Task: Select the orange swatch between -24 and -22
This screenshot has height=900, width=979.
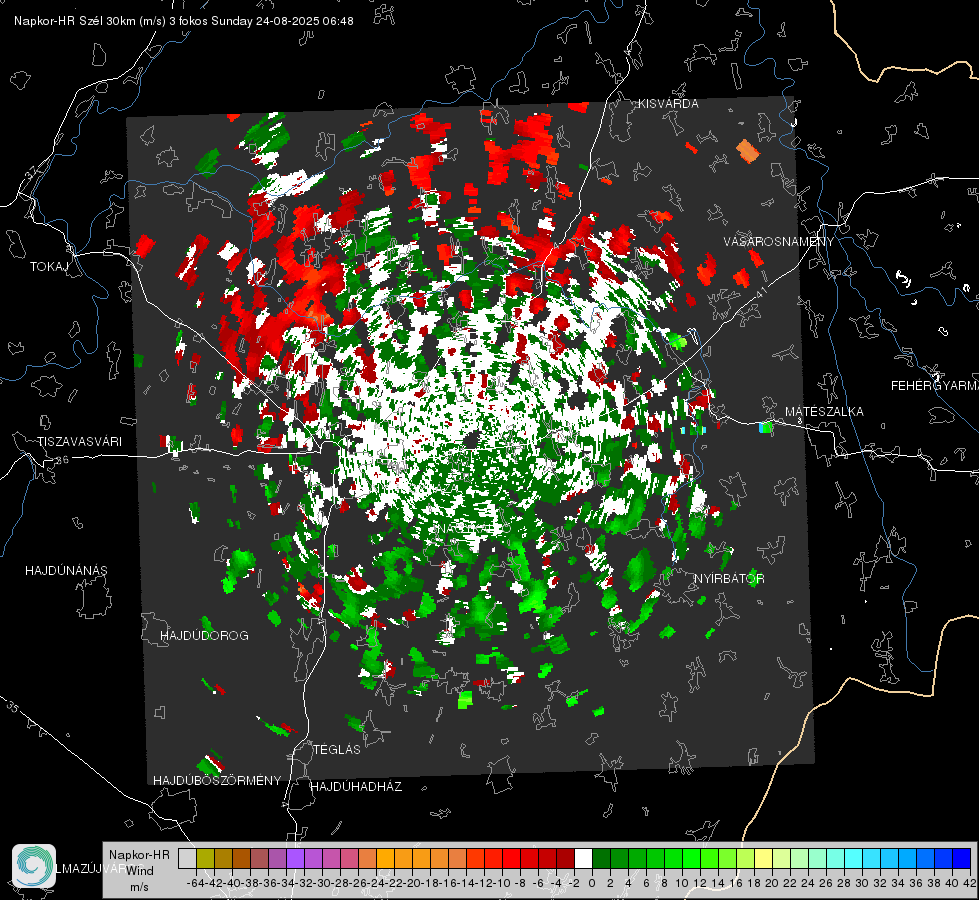Action: point(385,859)
